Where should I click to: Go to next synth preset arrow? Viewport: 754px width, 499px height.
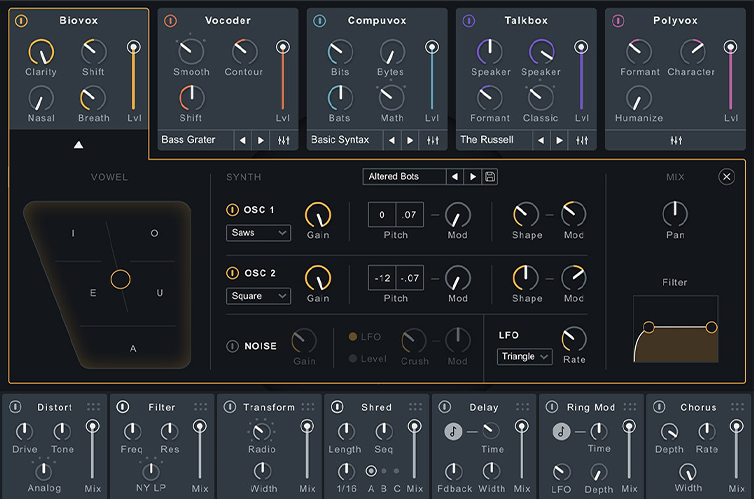pyautogui.click(x=473, y=177)
